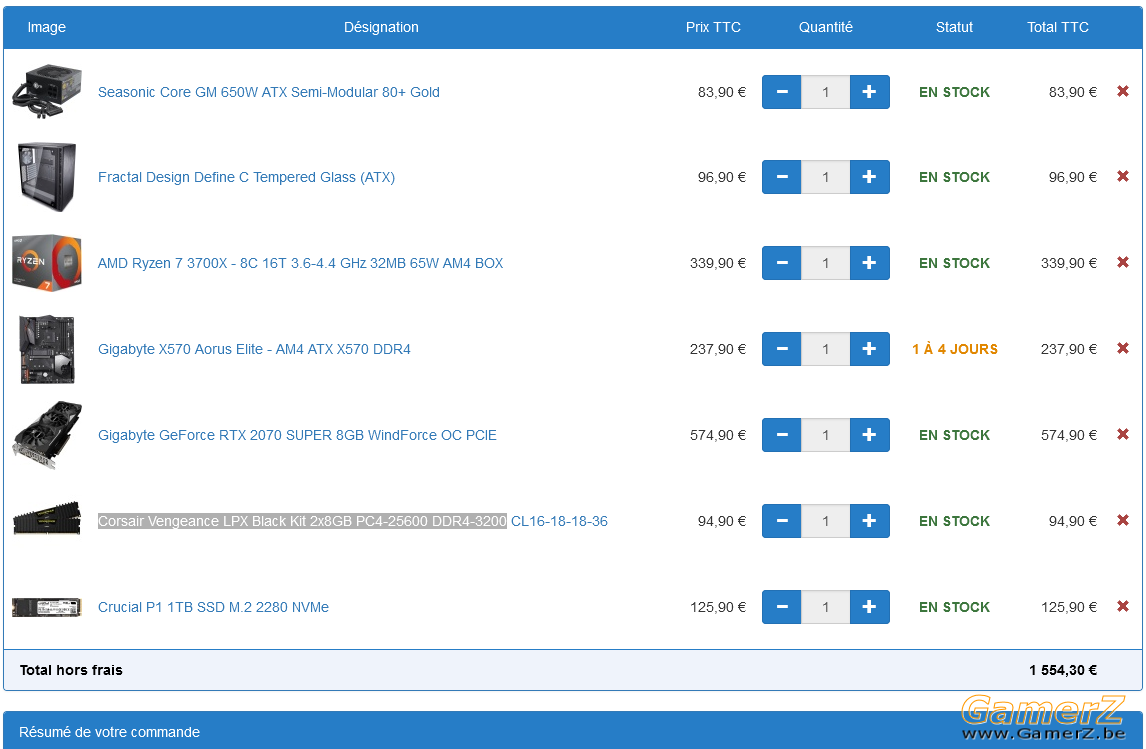1146x749 pixels.
Task: Reduce AMD Ryzen 7 3700X quantity
Action: coord(781,263)
